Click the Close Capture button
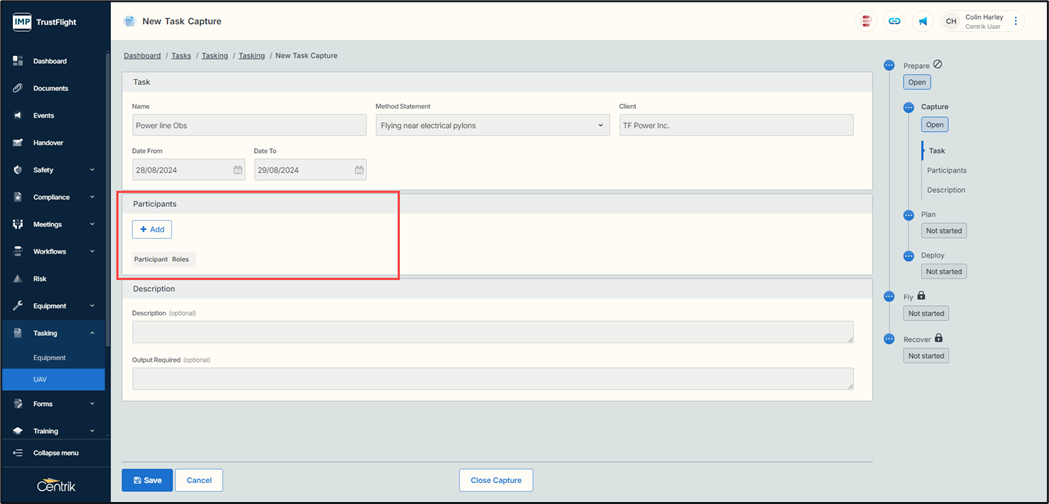The image size is (1049, 504). coord(496,480)
